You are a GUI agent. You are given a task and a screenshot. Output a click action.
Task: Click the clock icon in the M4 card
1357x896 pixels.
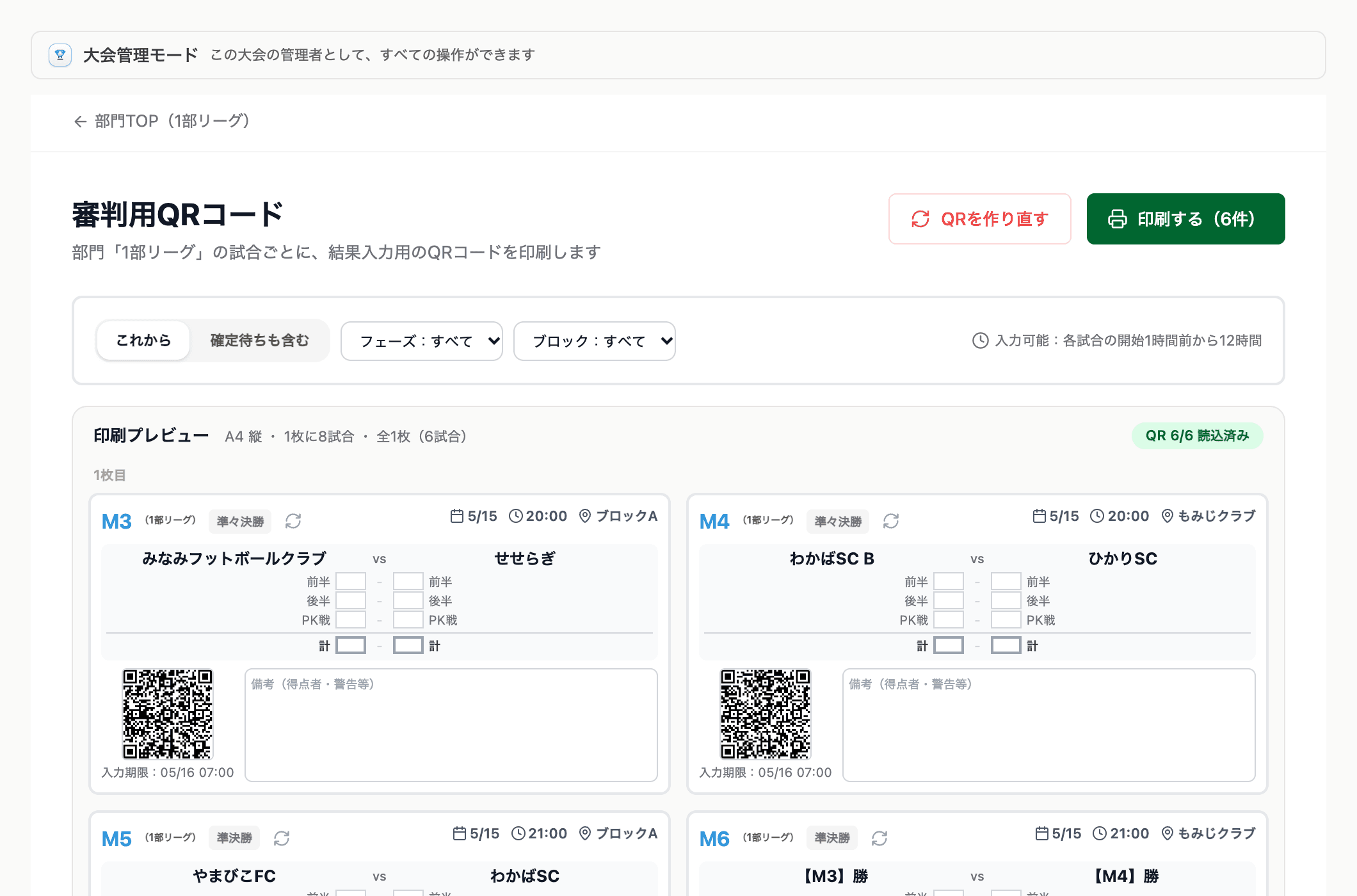[1097, 516]
